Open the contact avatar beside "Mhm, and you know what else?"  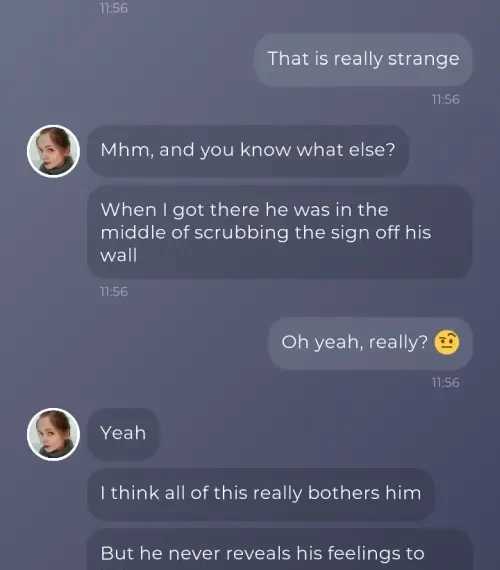(53, 151)
